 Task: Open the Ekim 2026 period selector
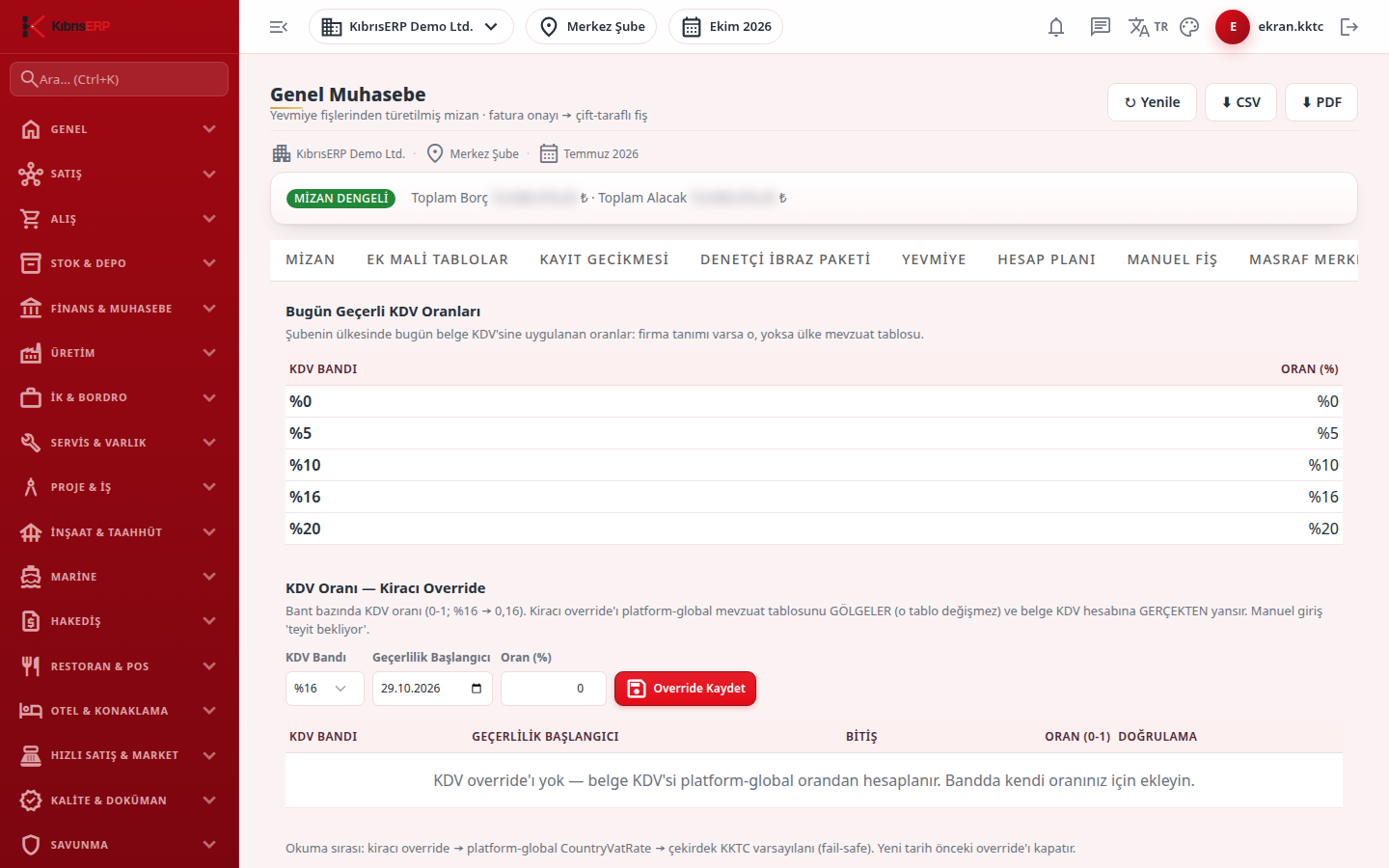725,27
